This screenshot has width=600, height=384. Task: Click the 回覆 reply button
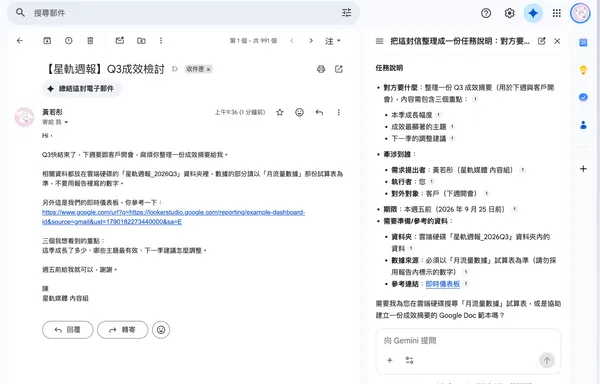[67, 330]
